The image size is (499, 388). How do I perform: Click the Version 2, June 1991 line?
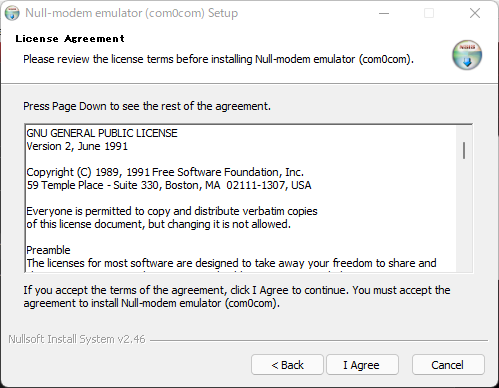(77, 146)
